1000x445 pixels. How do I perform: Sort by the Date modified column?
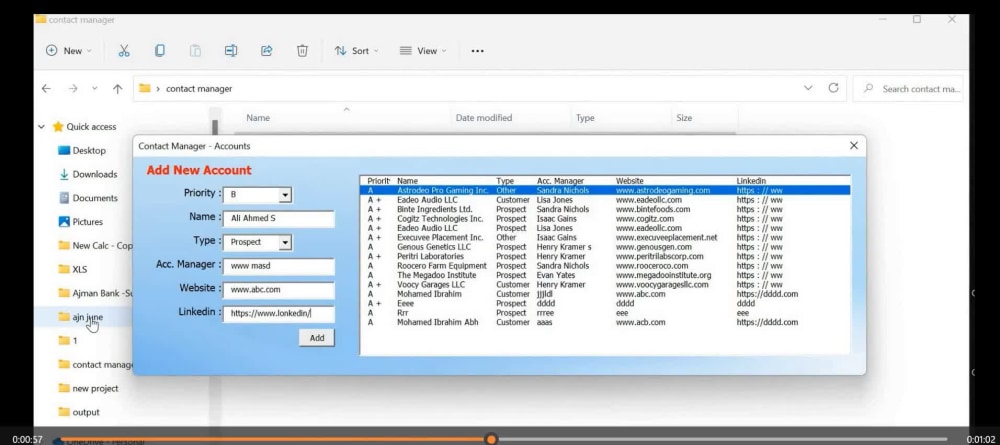[x=484, y=118]
